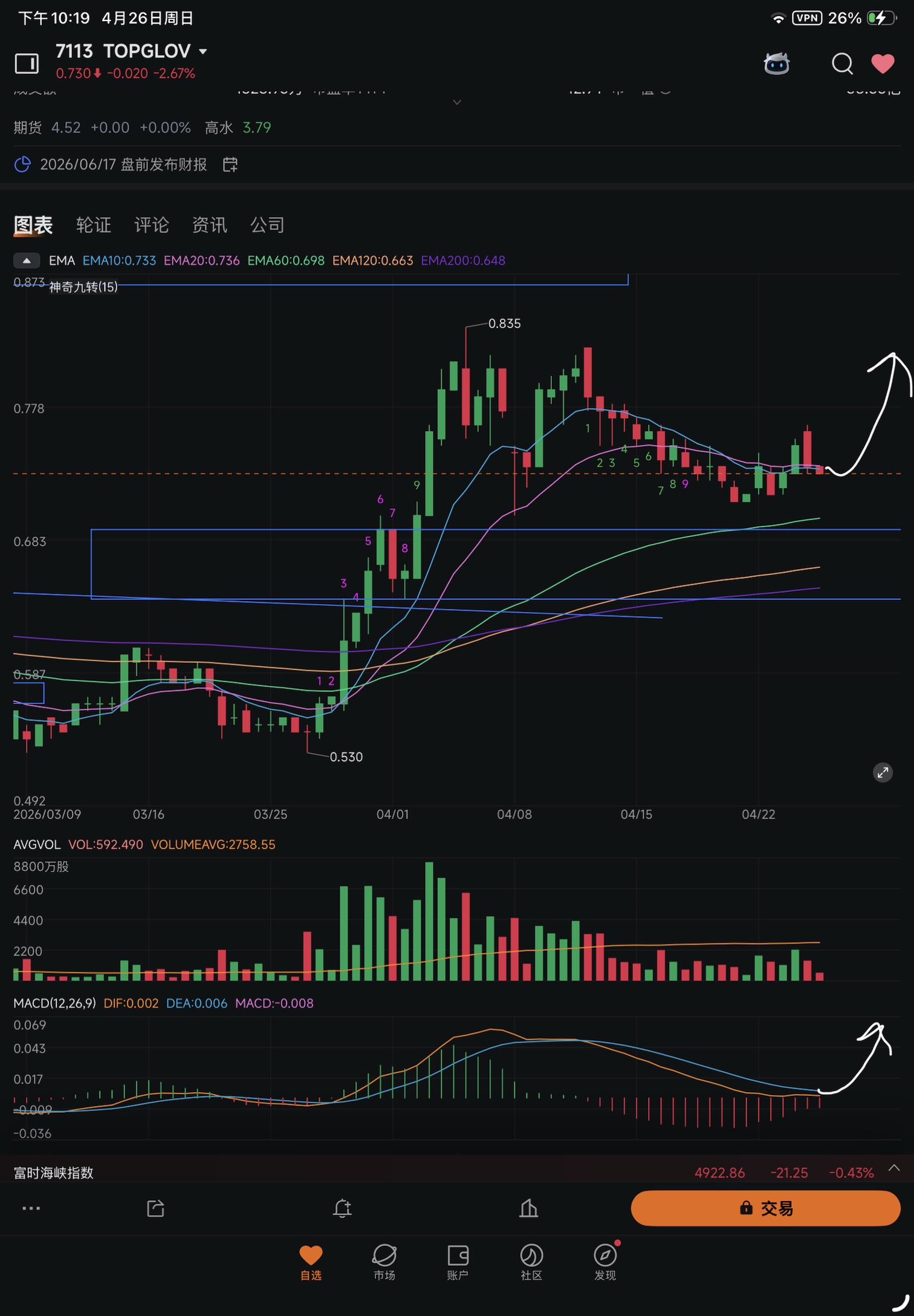914x1316 pixels.
Task: Open the earnings report pie chart icon
Action: click(22, 164)
